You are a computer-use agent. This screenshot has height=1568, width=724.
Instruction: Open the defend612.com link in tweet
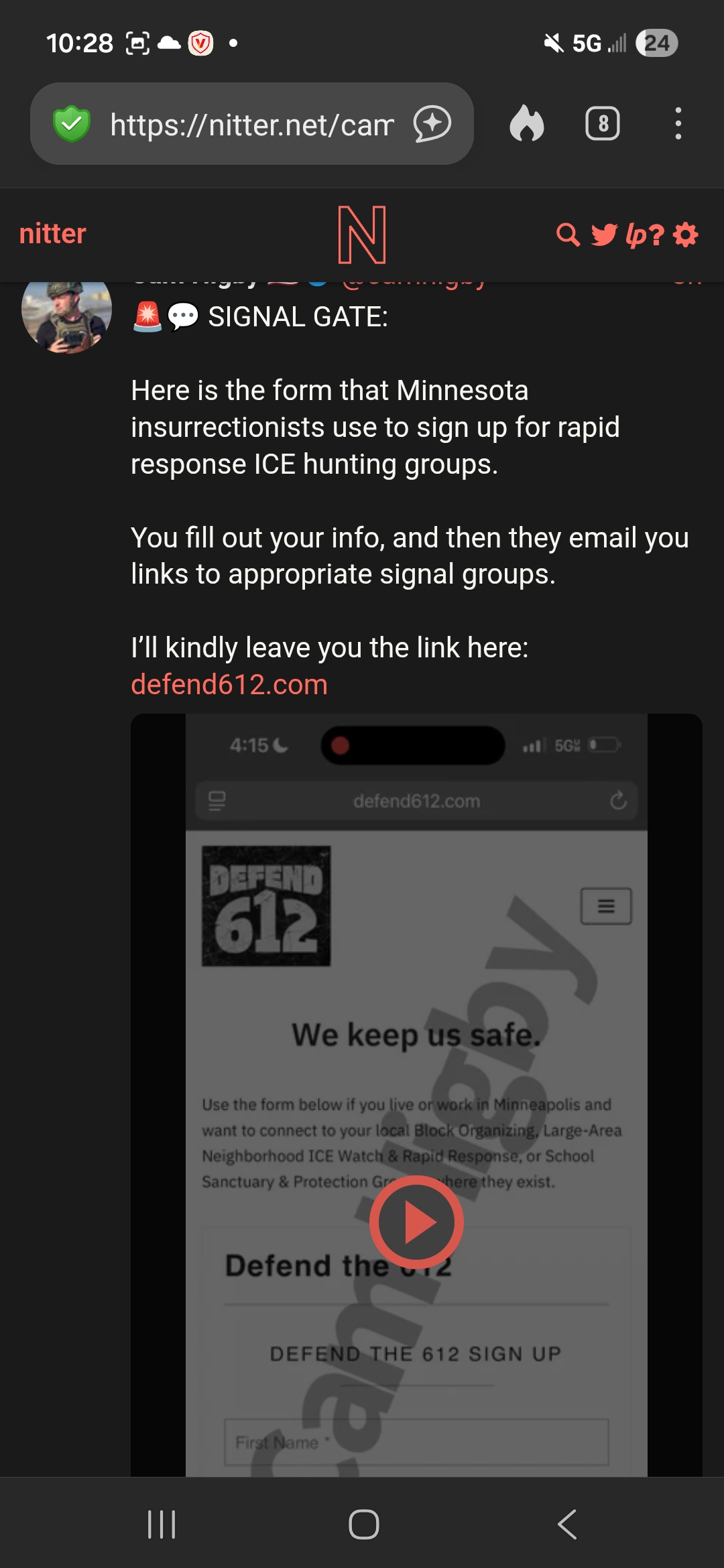229,685
